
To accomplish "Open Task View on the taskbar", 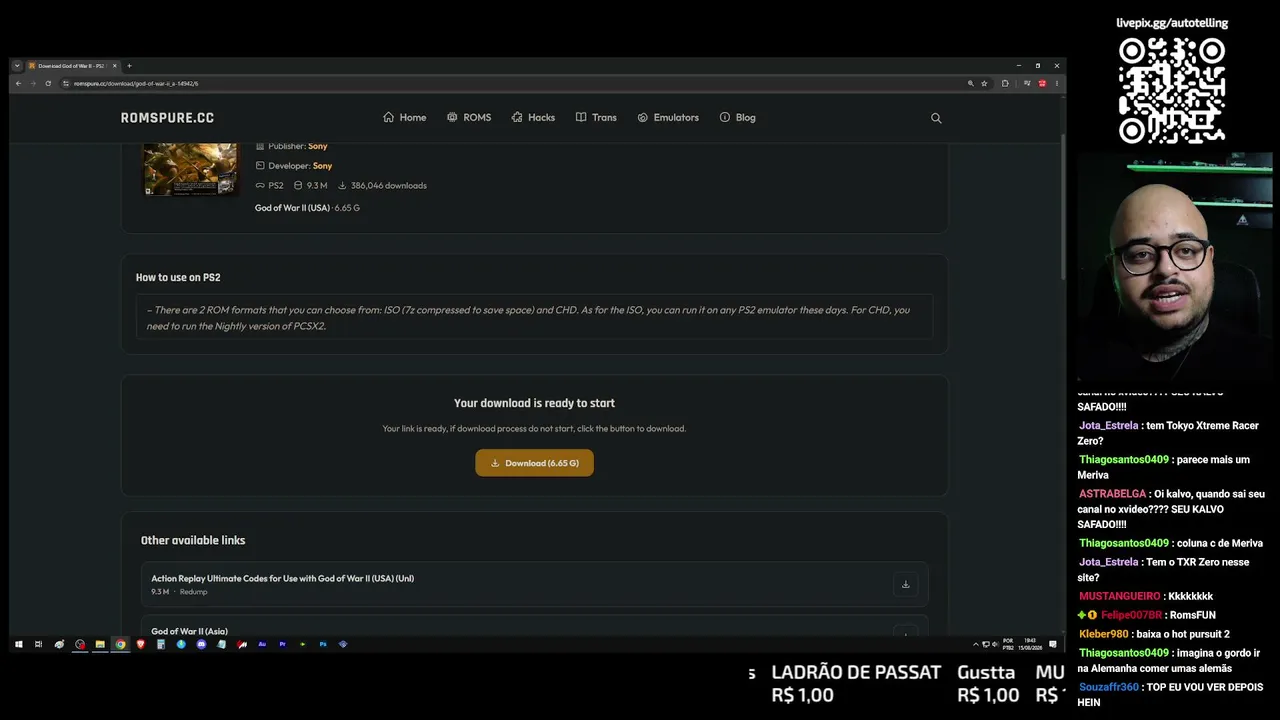I will [38, 644].
